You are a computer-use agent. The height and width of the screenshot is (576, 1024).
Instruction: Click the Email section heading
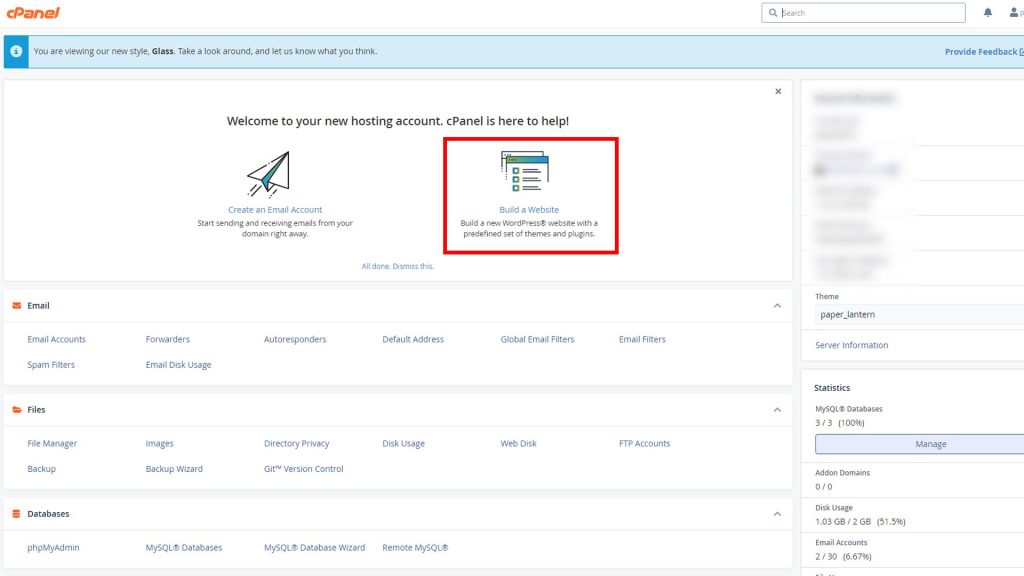(x=38, y=306)
